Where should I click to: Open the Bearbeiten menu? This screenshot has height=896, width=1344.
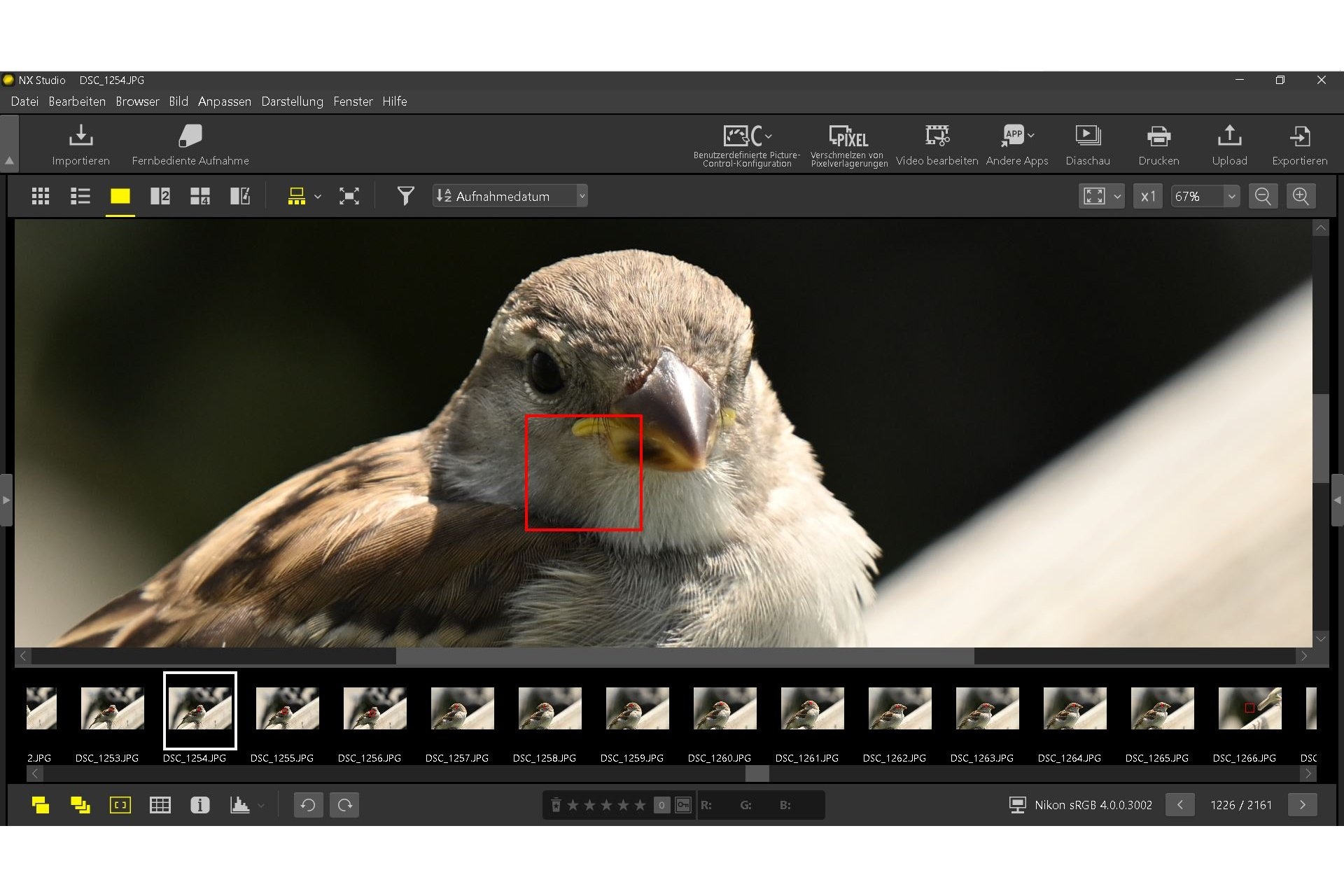(77, 101)
